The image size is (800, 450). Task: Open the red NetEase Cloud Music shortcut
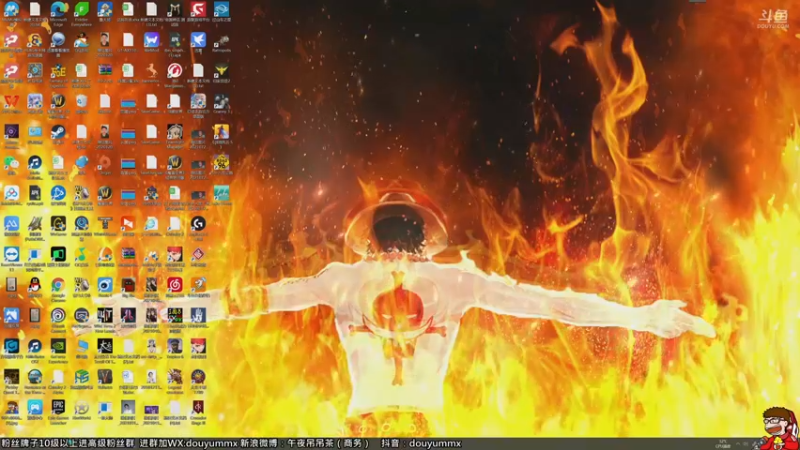[x=174, y=285]
